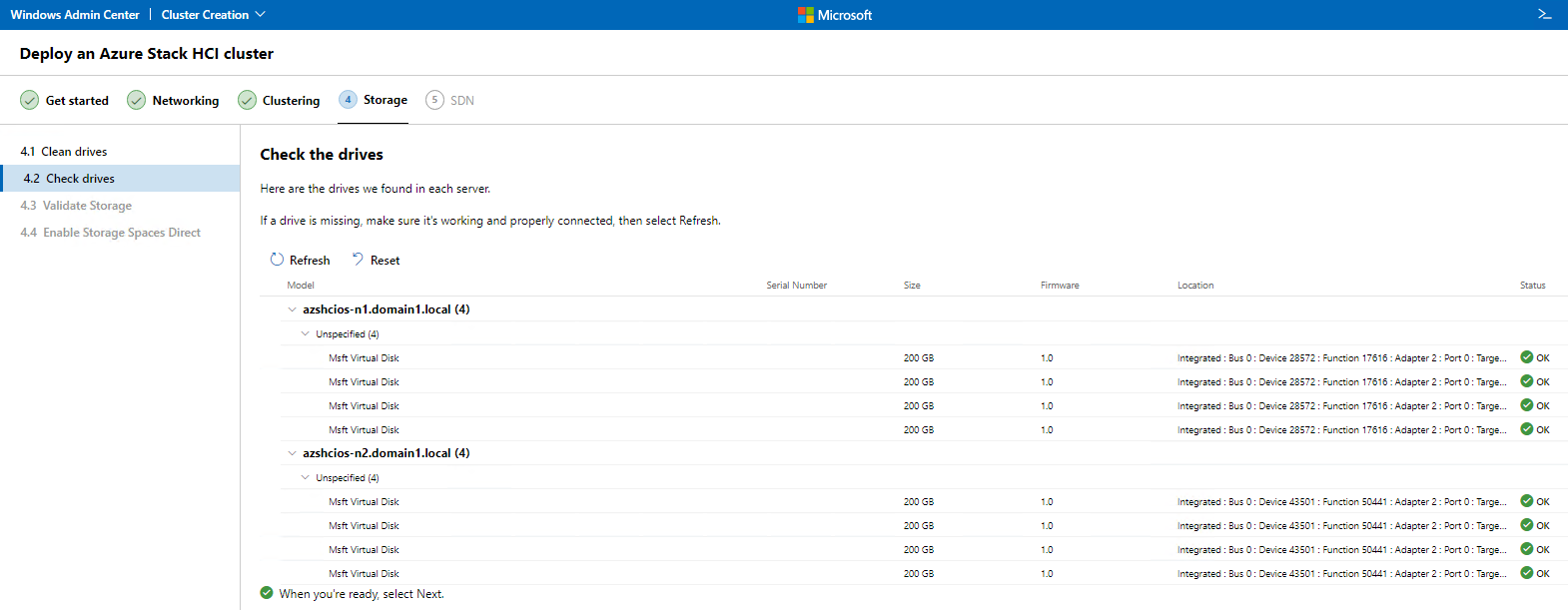
Task: Click the Networking completed checkmark icon
Action: [136, 101]
